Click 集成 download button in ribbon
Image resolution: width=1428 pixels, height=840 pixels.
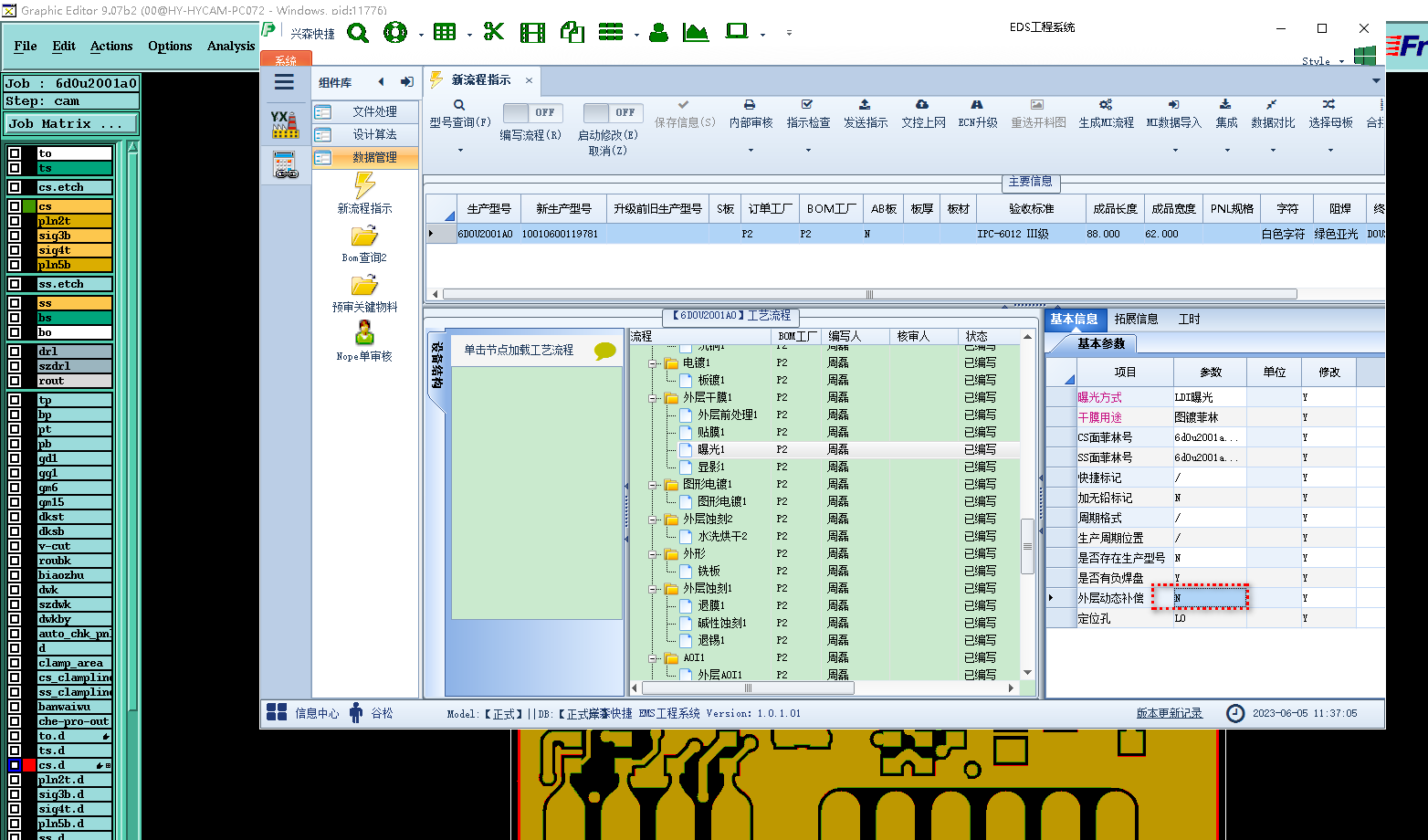click(1226, 113)
